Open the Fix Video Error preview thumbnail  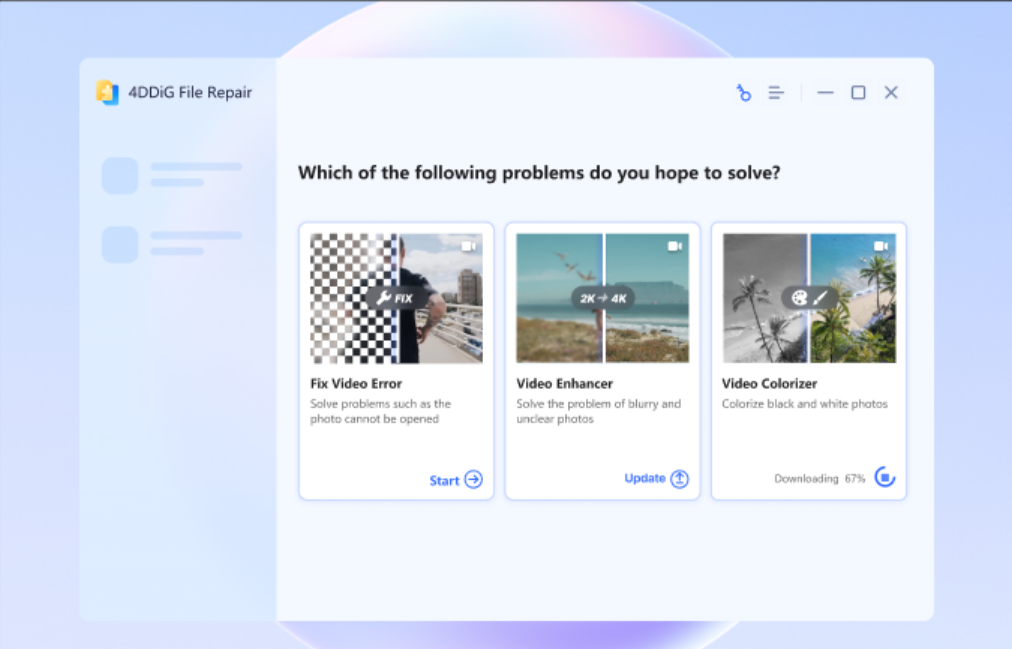[x=396, y=298]
